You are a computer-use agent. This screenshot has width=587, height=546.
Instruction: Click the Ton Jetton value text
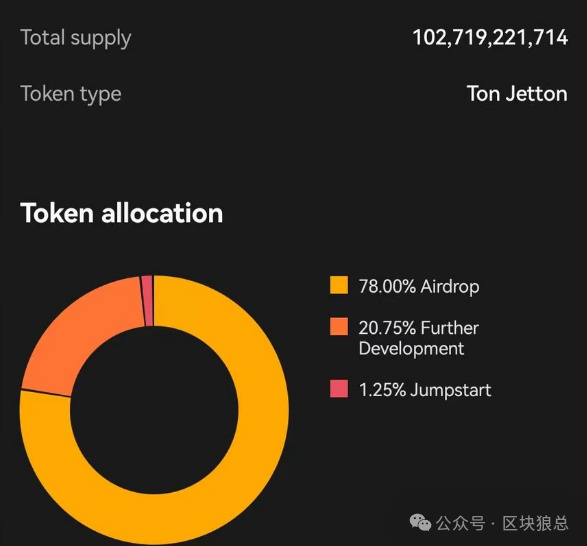(517, 94)
